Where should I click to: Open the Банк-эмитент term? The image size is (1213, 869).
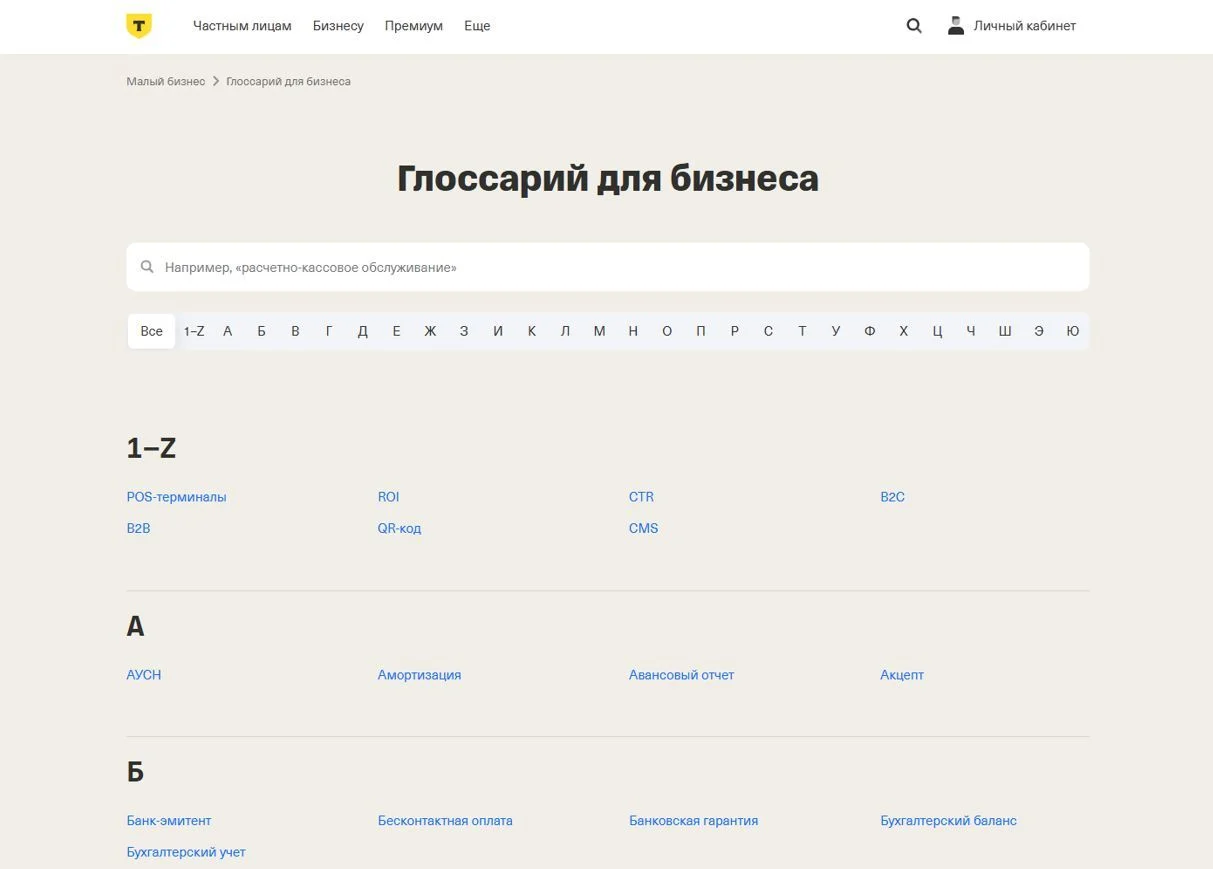(169, 821)
